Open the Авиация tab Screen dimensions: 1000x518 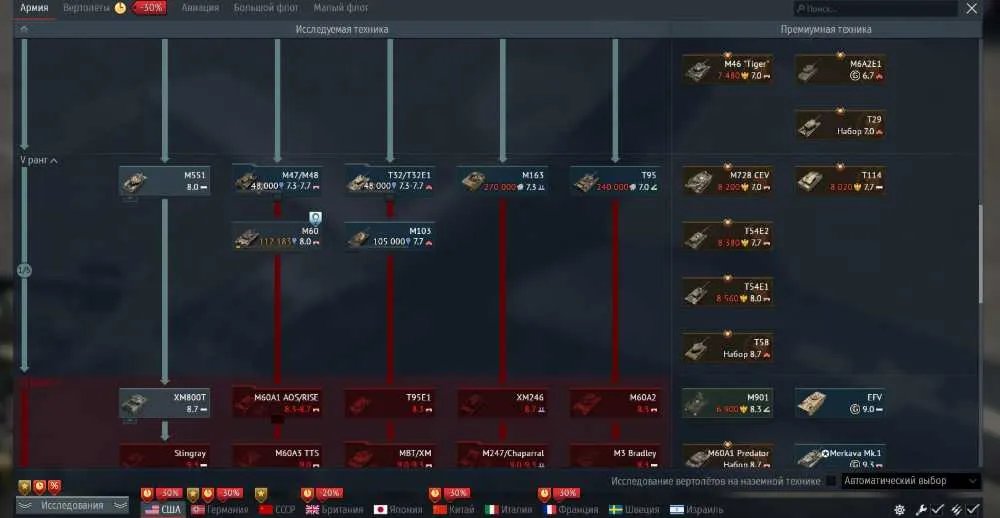pyautogui.click(x=200, y=8)
